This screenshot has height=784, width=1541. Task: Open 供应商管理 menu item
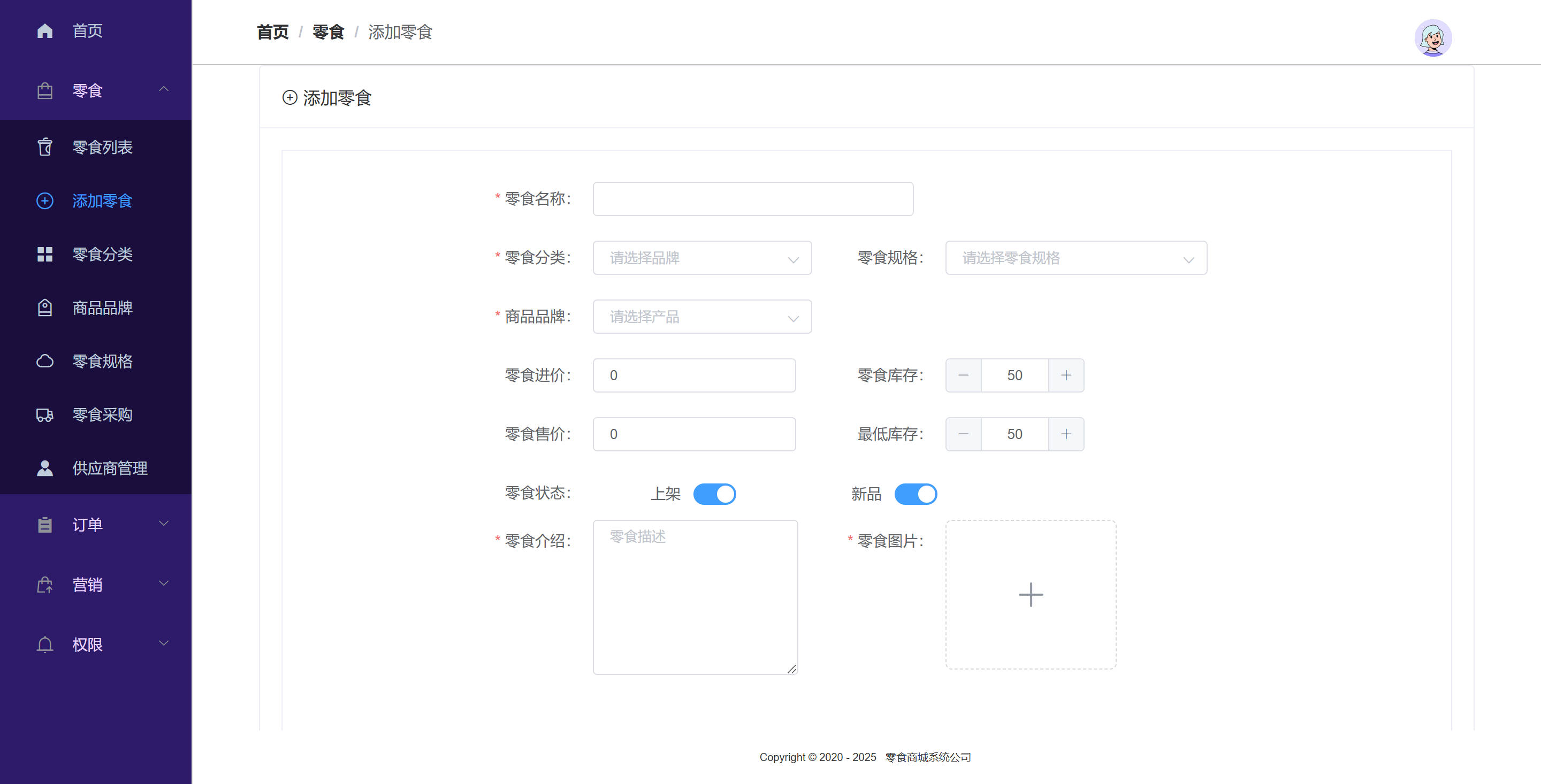coord(96,468)
